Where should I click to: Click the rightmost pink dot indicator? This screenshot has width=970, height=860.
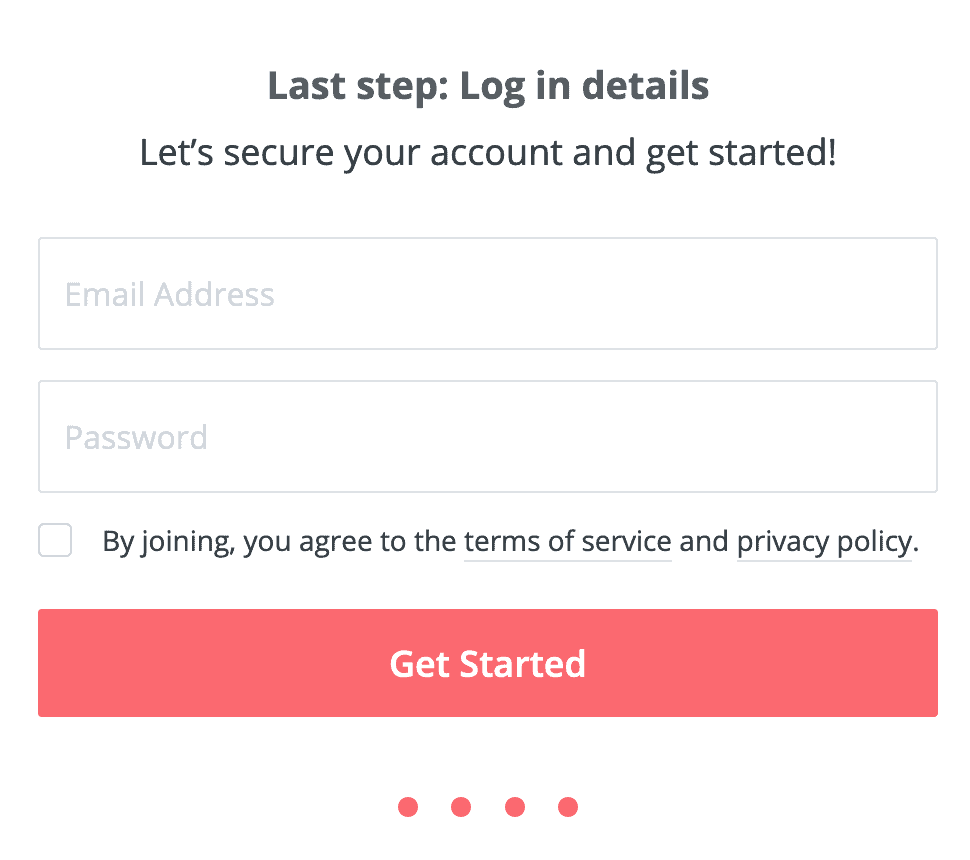tap(567, 806)
